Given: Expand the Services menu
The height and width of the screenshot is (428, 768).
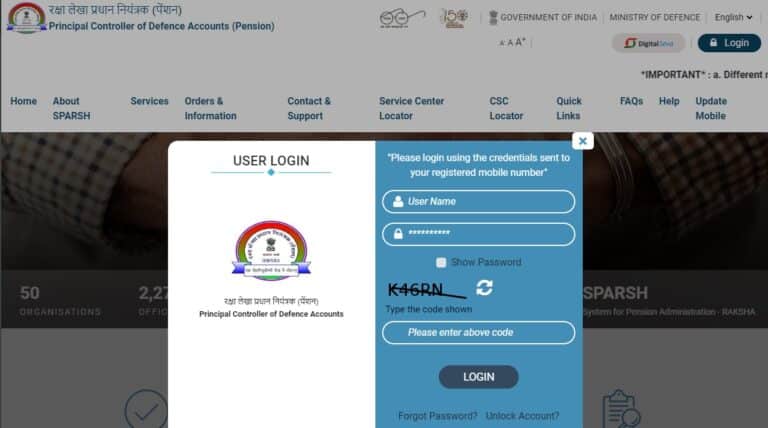Looking at the screenshot, I should tap(149, 101).
